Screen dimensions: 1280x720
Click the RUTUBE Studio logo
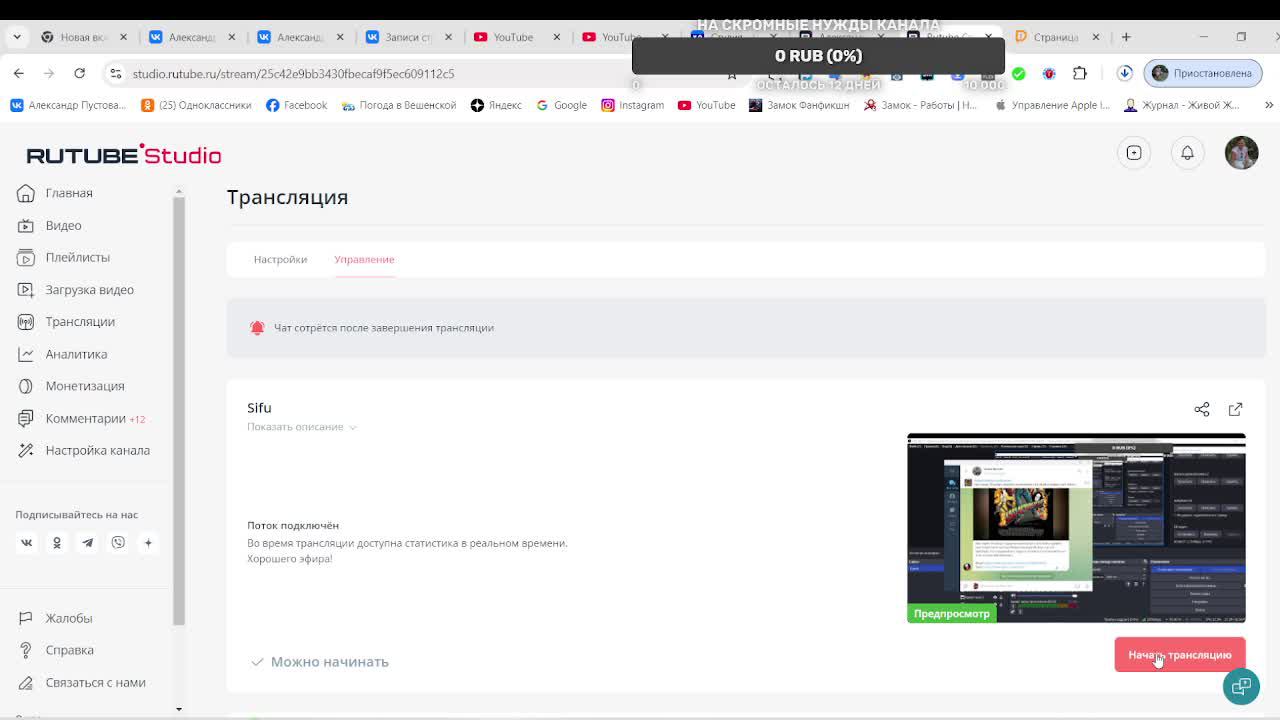click(x=124, y=154)
